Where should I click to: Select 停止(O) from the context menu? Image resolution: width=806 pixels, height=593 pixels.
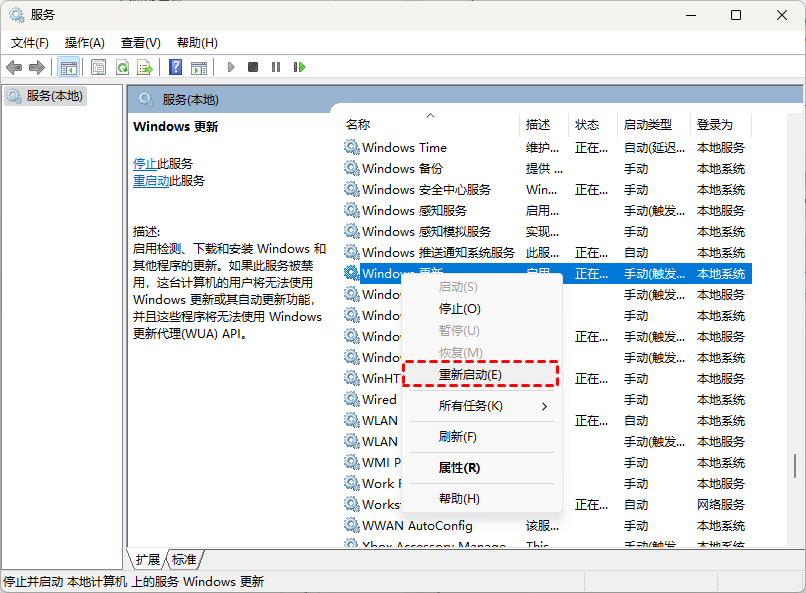pyautogui.click(x=460, y=309)
